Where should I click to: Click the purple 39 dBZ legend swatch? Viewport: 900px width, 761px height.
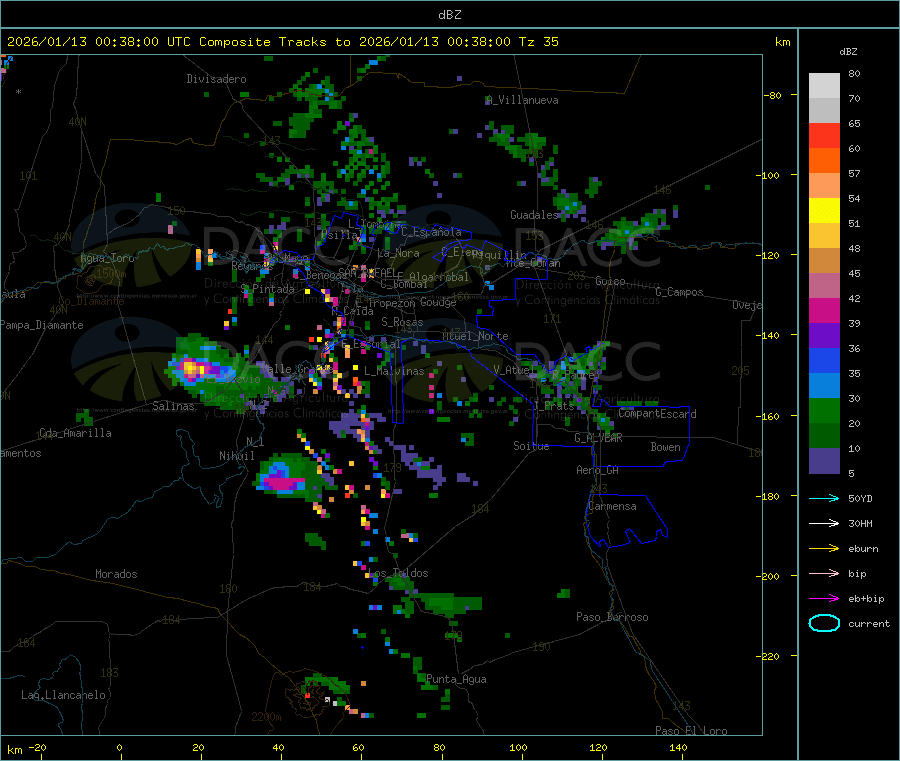[x=824, y=335]
